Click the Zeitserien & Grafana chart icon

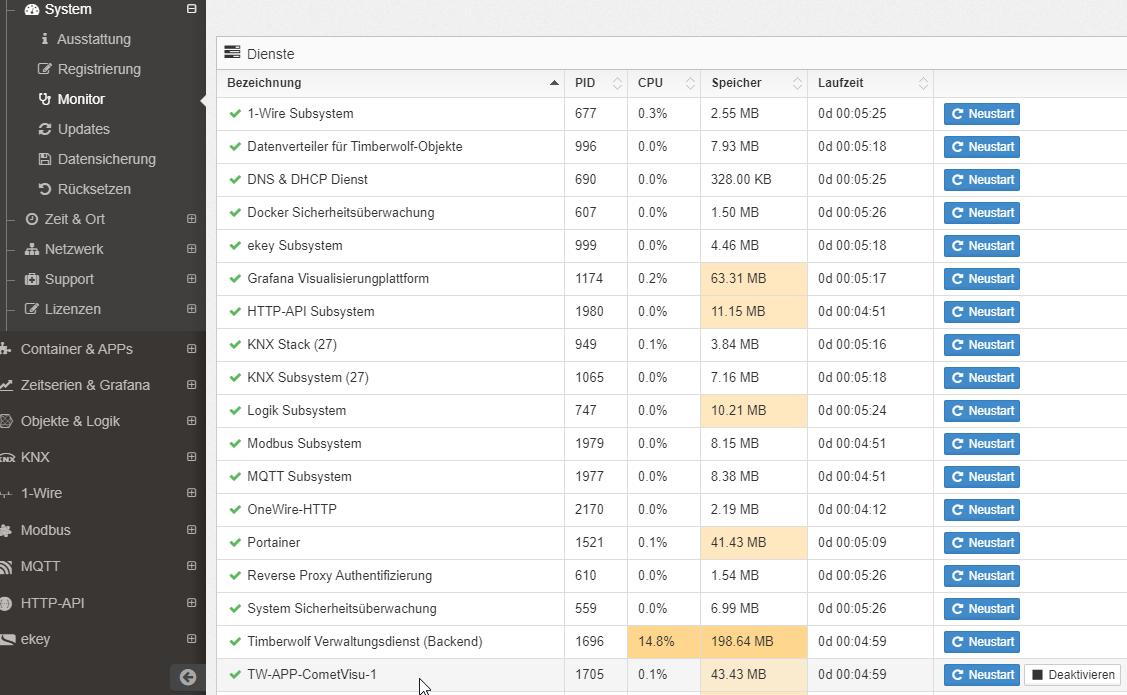[x=6, y=385]
